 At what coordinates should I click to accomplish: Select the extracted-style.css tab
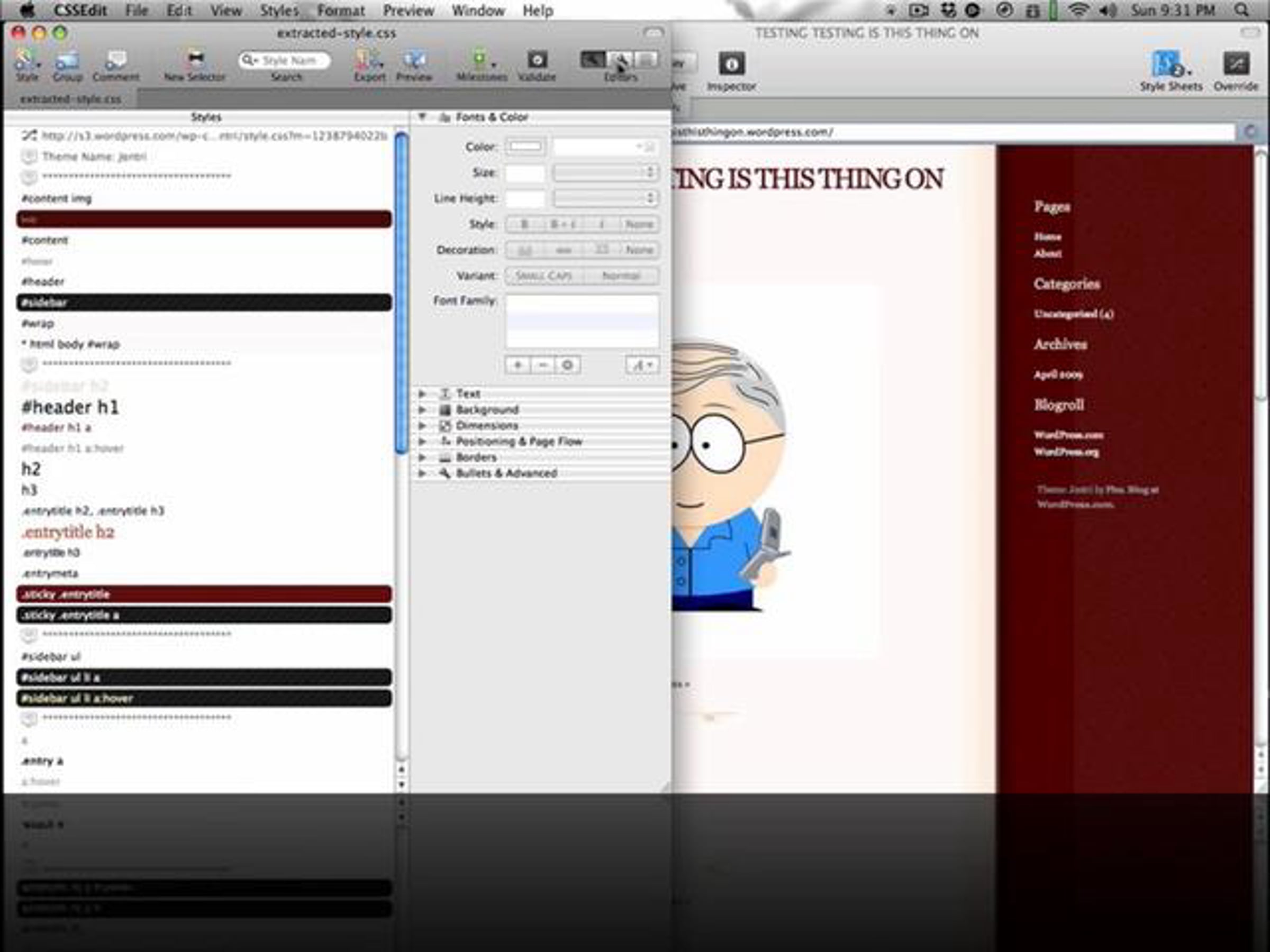click(70, 99)
